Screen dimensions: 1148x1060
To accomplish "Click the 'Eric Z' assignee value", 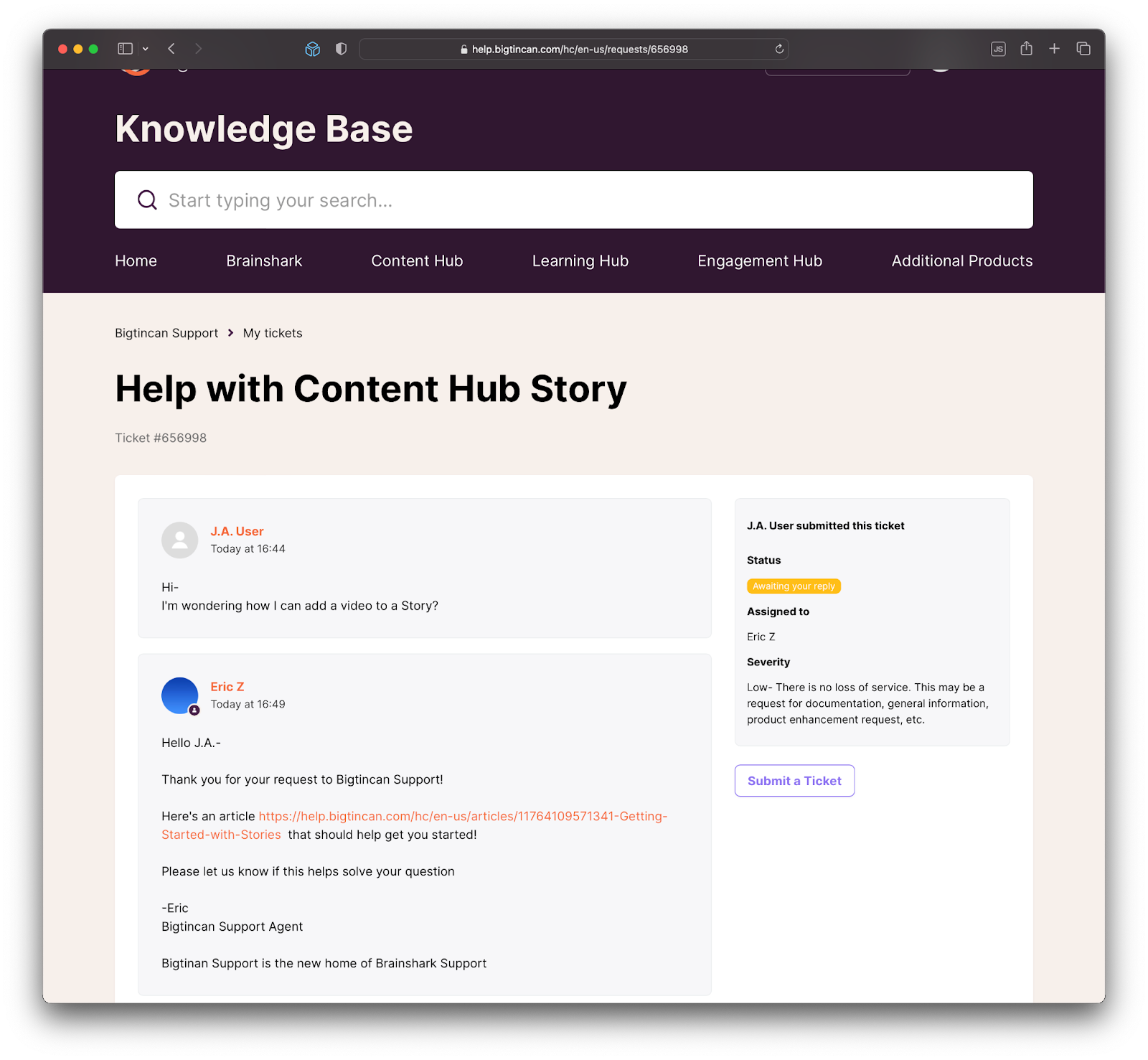I will pos(761,637).
